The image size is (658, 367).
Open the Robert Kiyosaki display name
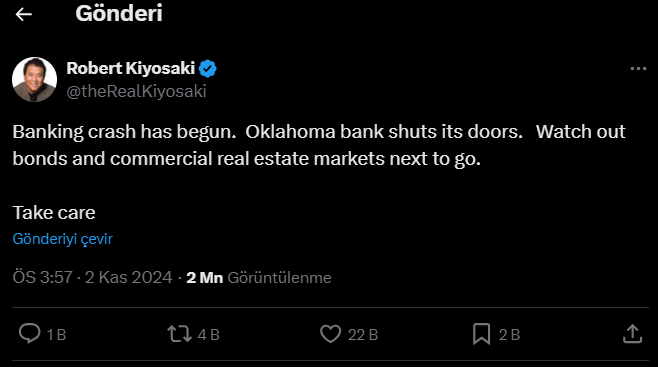131,68
